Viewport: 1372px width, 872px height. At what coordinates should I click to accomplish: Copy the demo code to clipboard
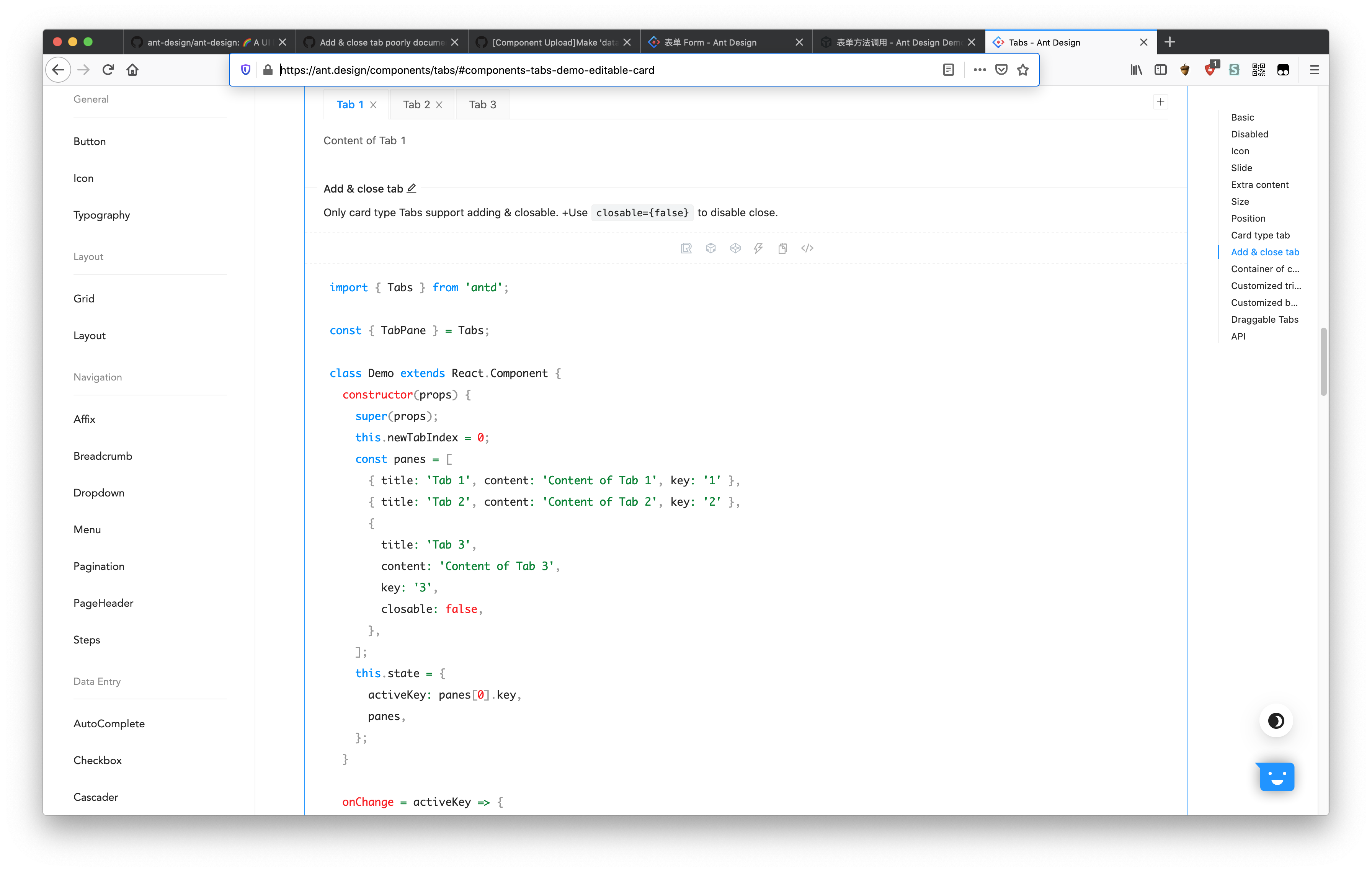coord(783,248)
